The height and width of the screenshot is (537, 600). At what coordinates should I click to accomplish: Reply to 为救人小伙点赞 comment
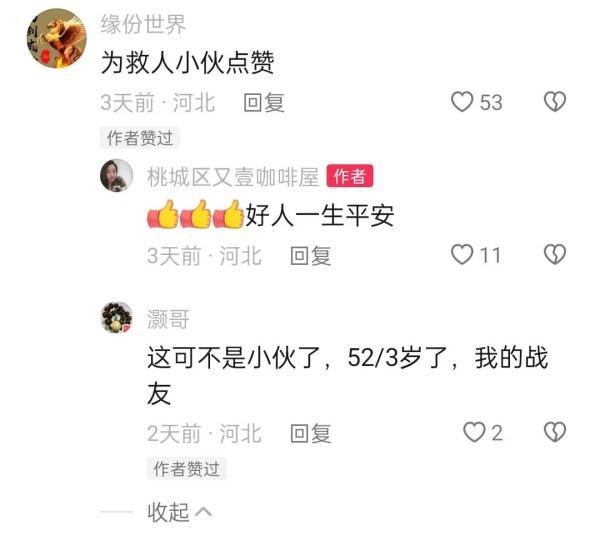264,103
